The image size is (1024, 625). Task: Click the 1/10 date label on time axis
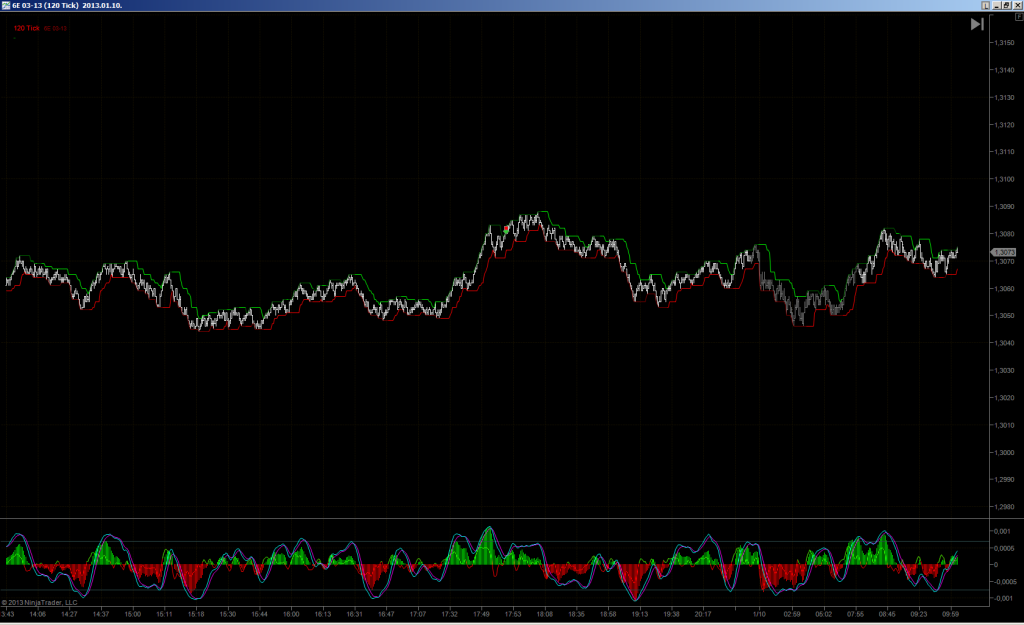click(759, 614)
